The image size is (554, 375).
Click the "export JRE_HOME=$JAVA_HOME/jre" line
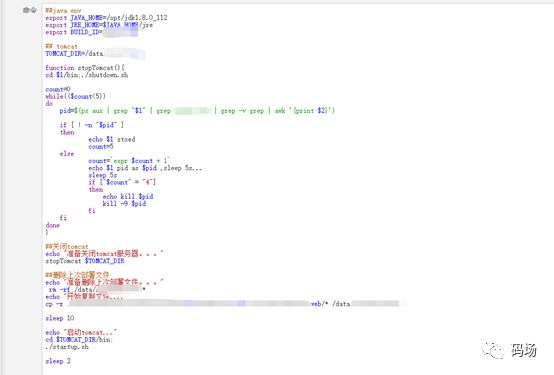[x=99, y=25]
